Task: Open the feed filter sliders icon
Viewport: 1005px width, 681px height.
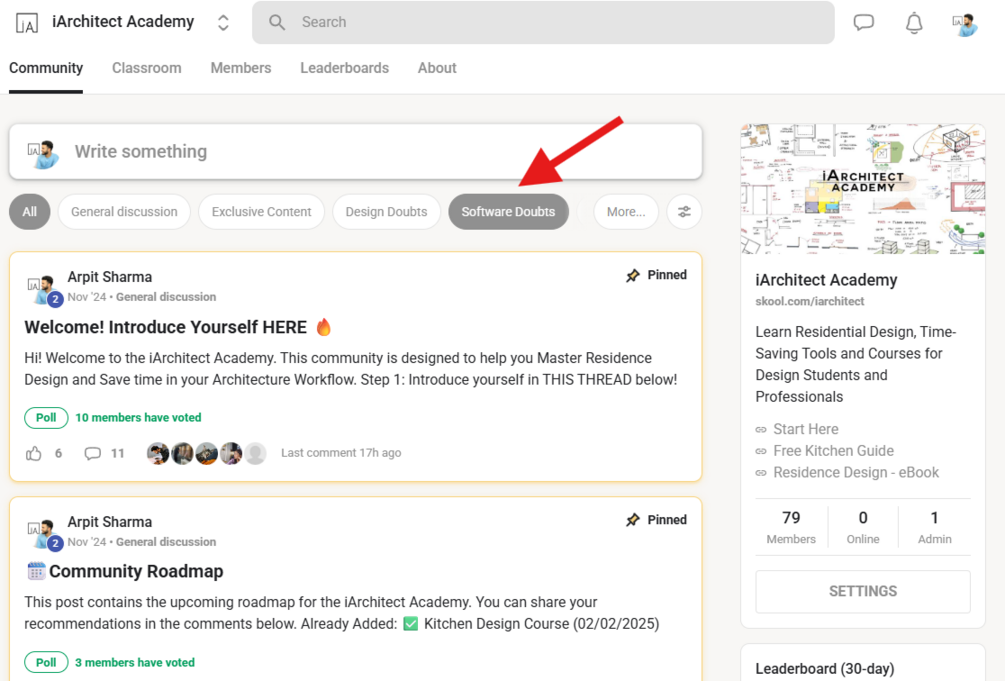Action: click(x=685, y=212)
